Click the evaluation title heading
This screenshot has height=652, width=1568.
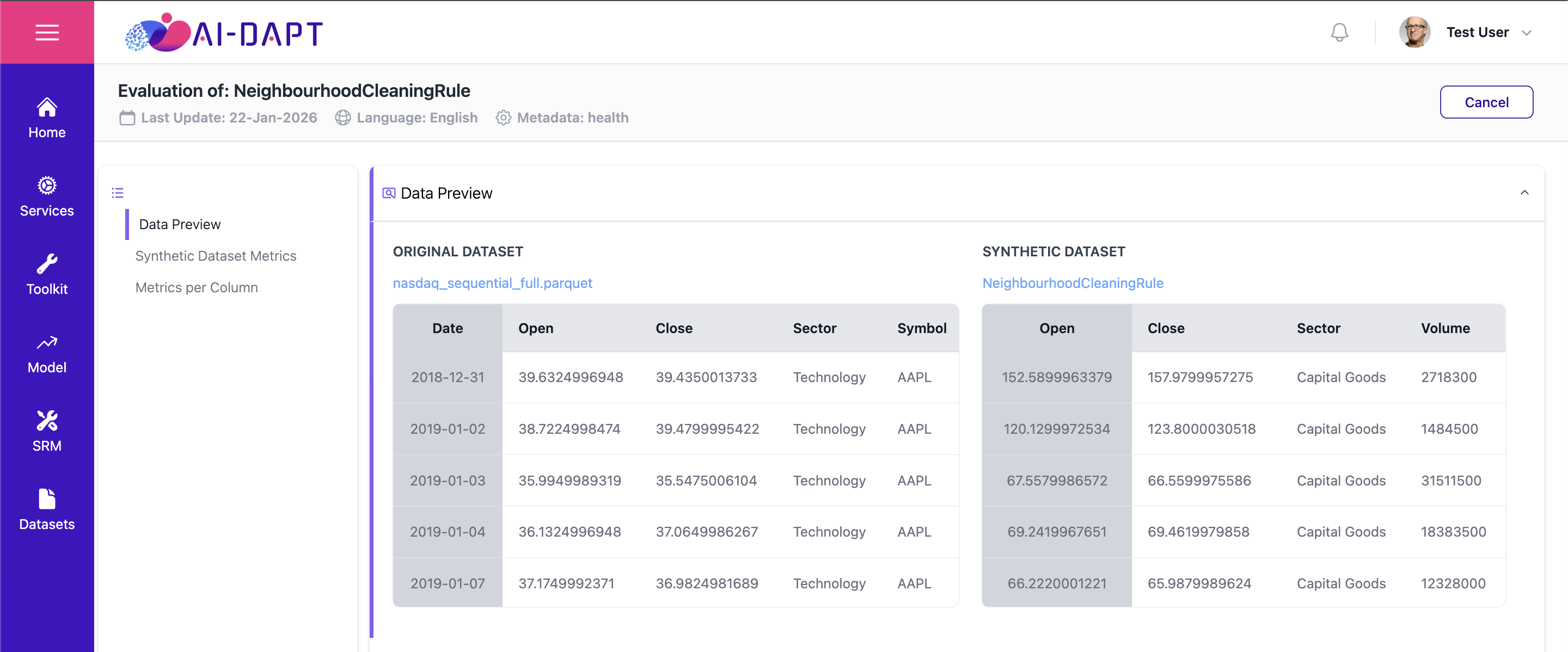click(293, 91)
